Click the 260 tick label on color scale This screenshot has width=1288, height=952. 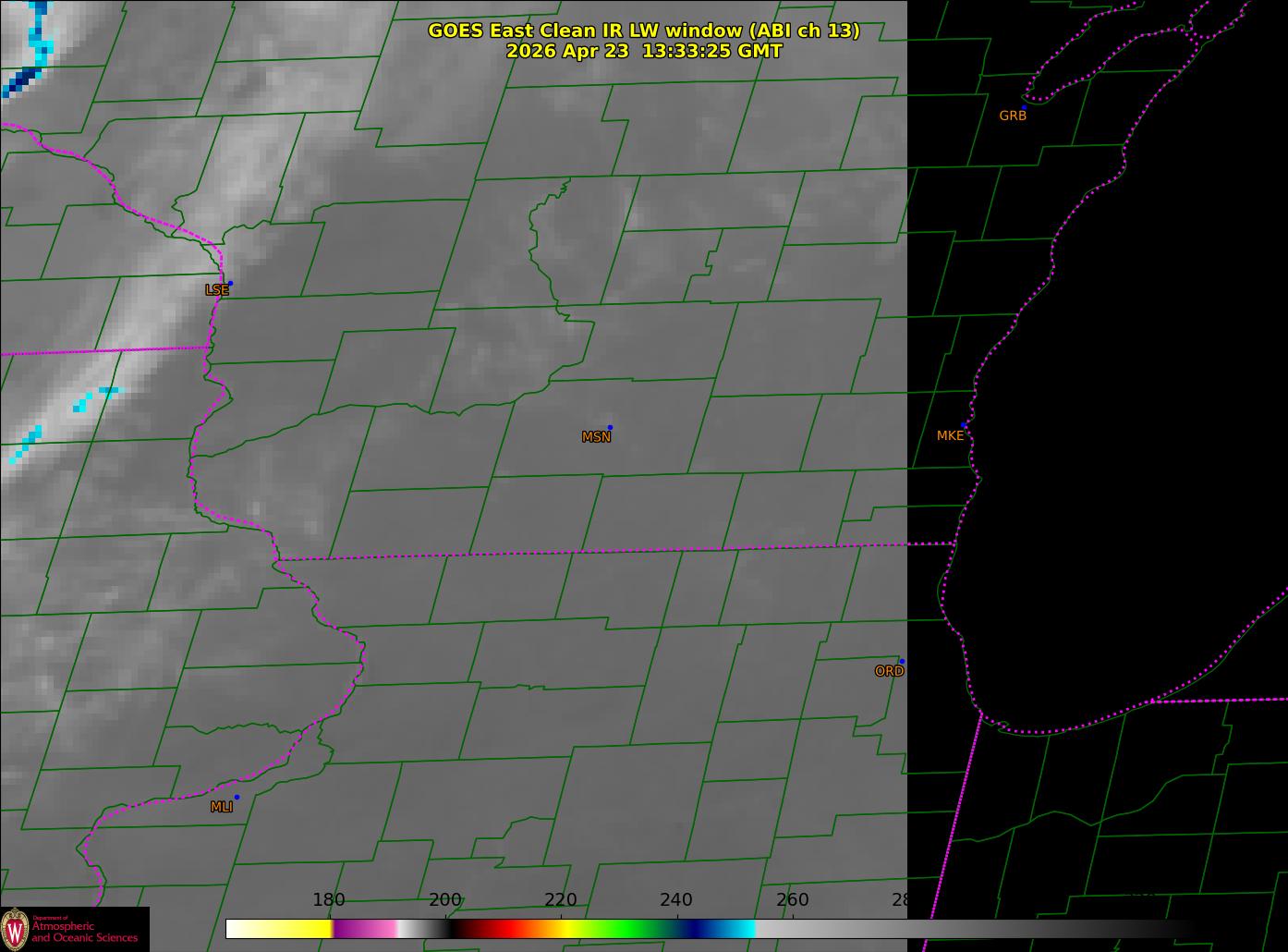(x=792, y=899)
